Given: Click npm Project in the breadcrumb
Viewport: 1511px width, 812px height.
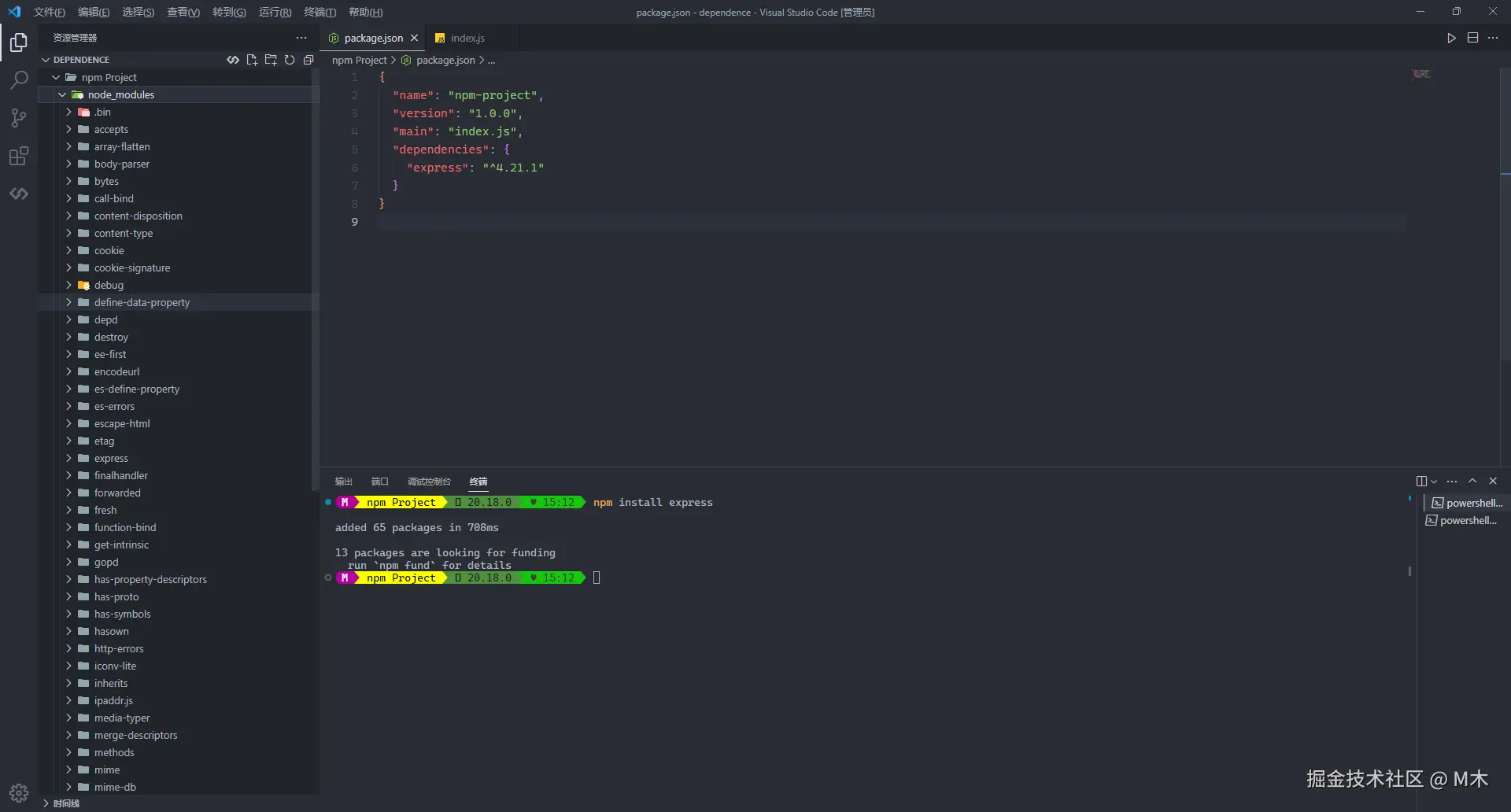Looking at the screenshot, I should (x=359, y=60).
